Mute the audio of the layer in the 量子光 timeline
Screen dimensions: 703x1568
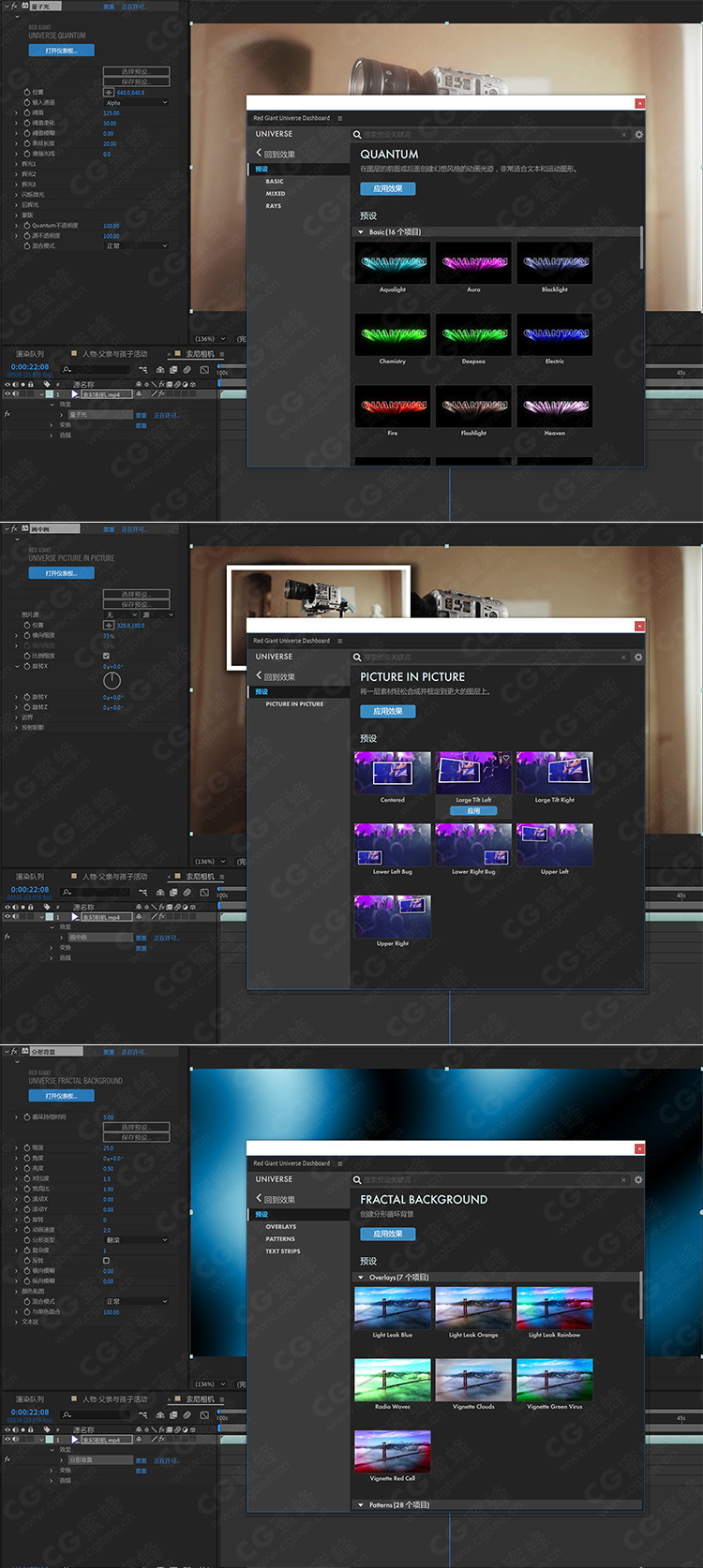[x=15, y=393]
